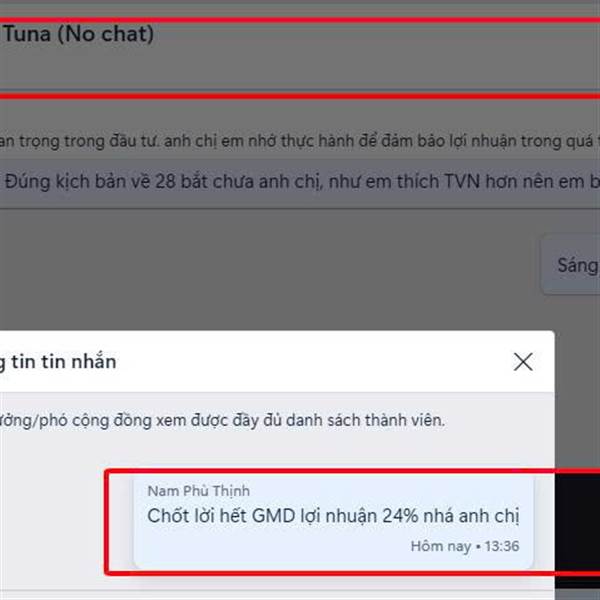This screenshot has height=600, width=600.
Task: Open the Tuna (No chat) group title
Action: point(79,34)
